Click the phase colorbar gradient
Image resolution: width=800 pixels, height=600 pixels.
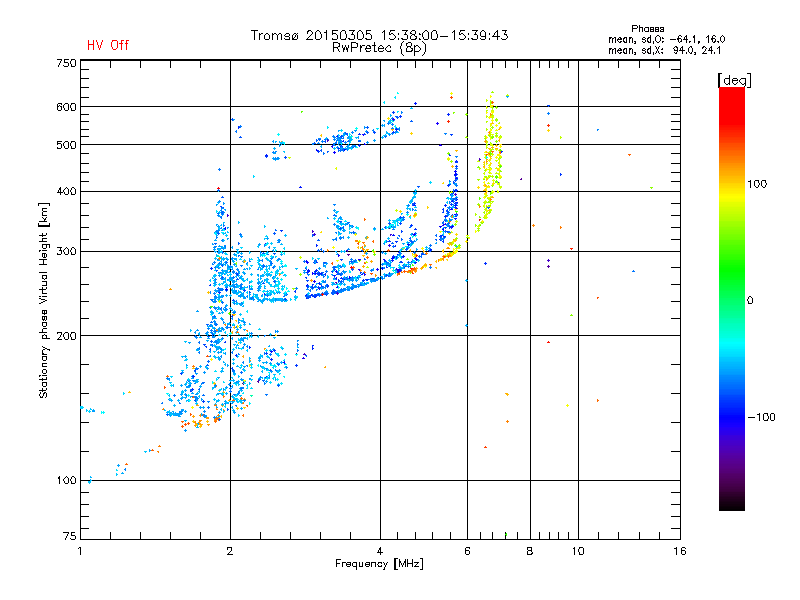732,299
